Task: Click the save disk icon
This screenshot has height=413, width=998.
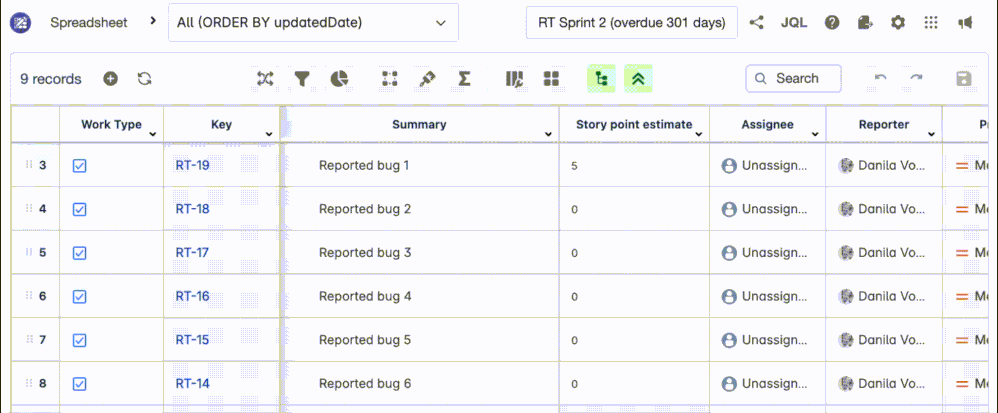Action: [964, 79]
